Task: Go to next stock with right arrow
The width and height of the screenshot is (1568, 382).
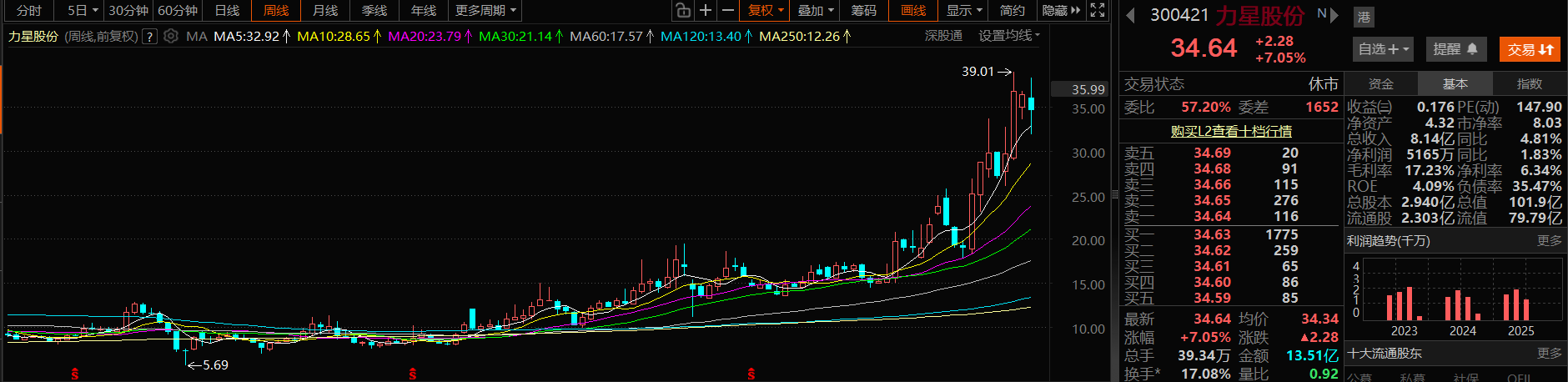Action: 1334,15
